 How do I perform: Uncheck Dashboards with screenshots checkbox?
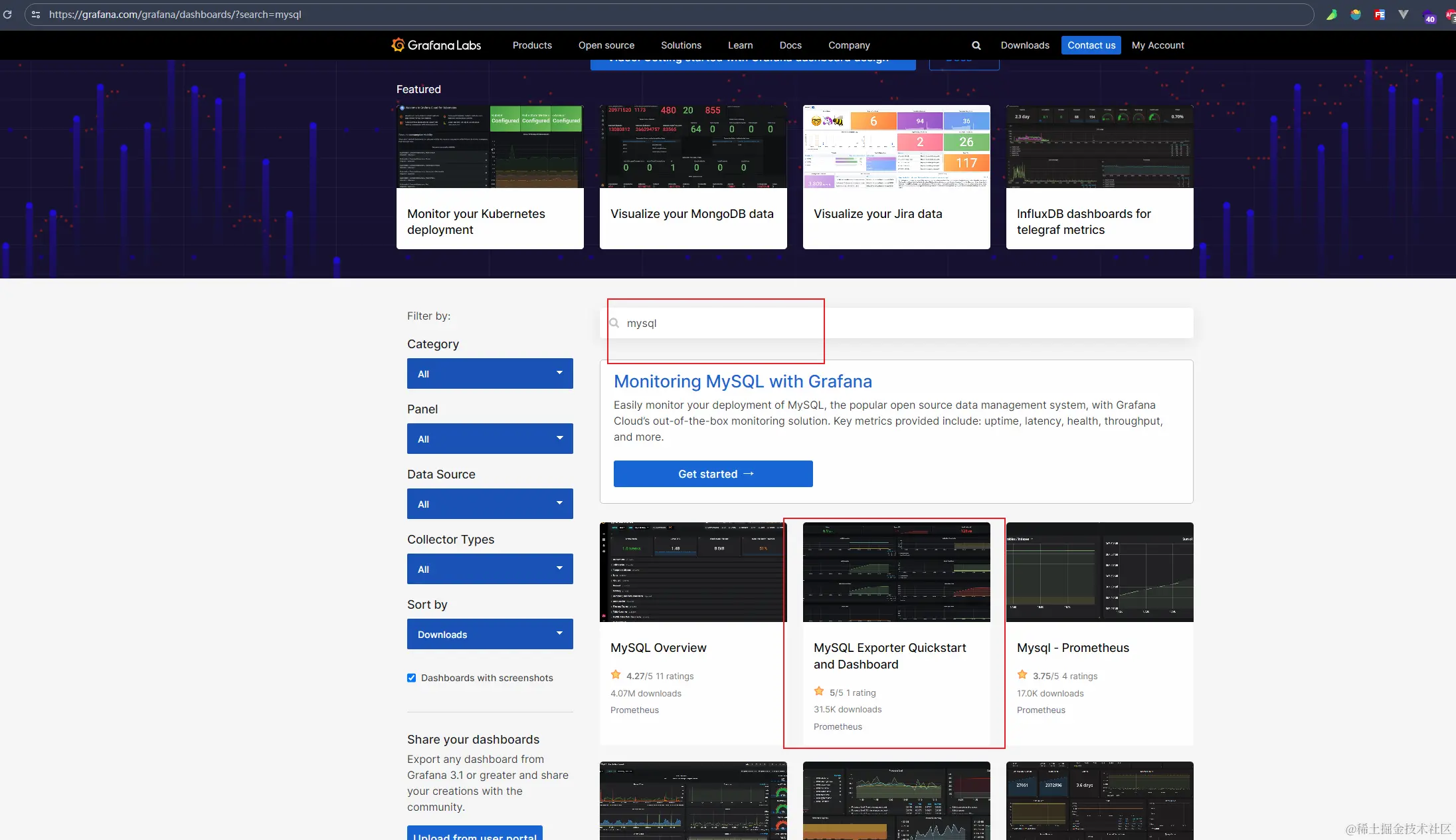(412, 678)
